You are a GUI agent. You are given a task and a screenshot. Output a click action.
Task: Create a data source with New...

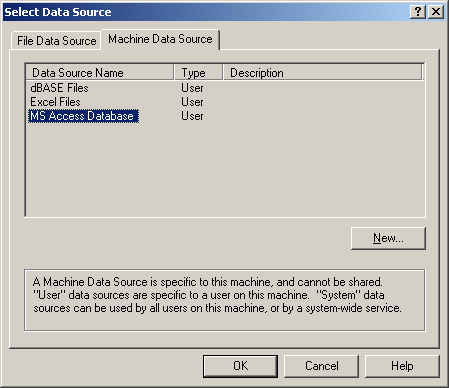pyautogui.click(x=388, y=238)
